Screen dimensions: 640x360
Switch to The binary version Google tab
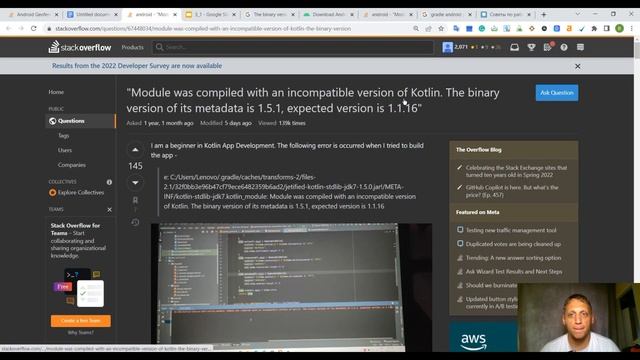click(269, 14)
